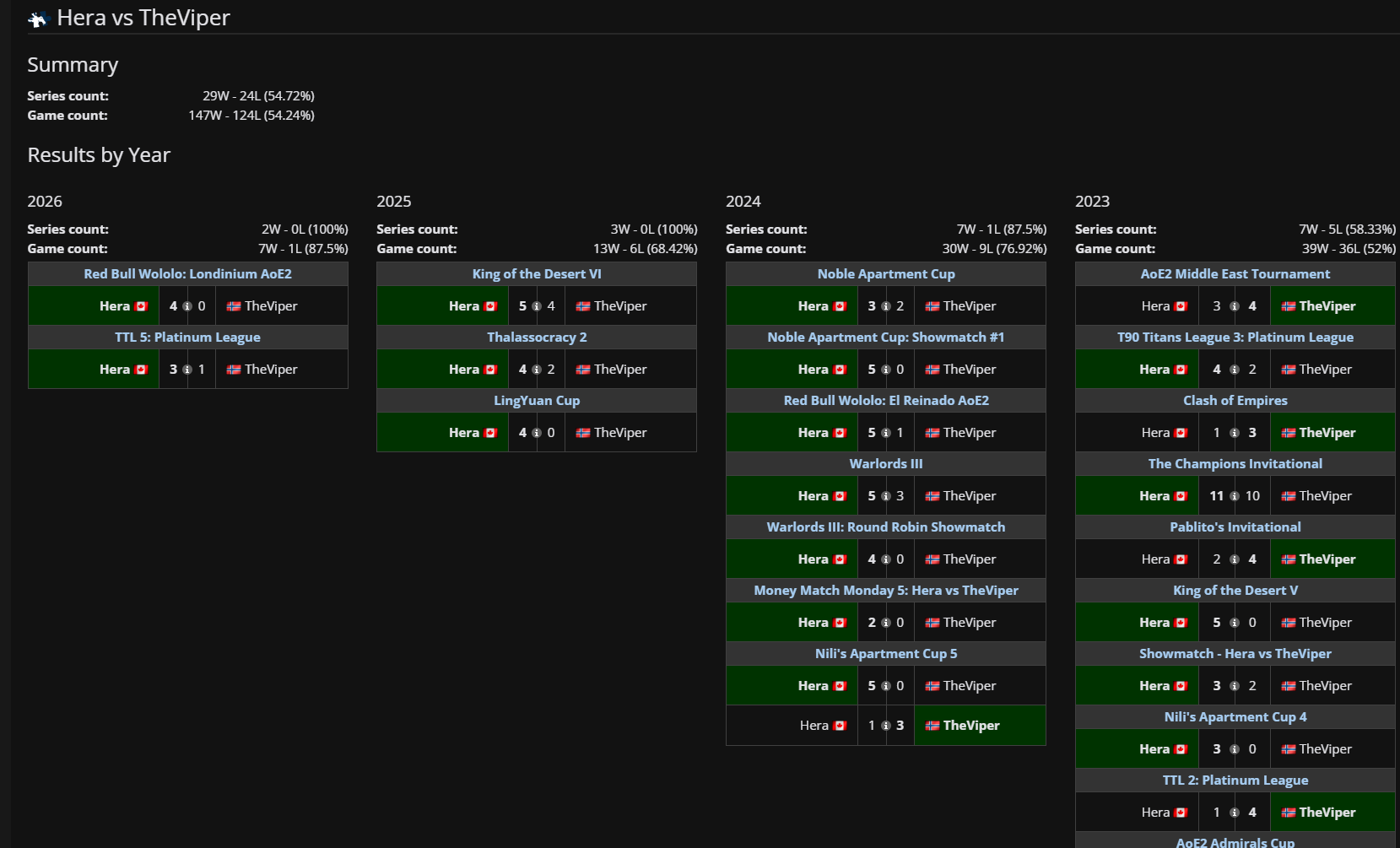Screen dimensions: 1400x848
Task: Click the Age of Empires icon beside page heading
Action: pyautogui.click(x=38, y=19)
